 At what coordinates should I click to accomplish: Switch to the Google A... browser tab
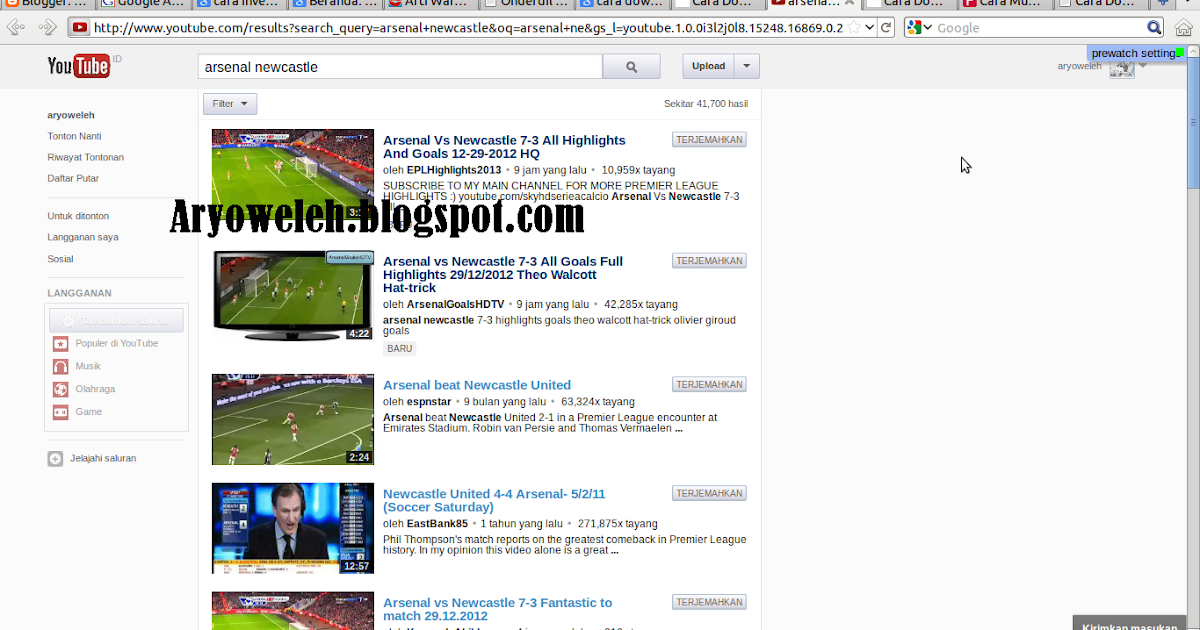point(145,3)
